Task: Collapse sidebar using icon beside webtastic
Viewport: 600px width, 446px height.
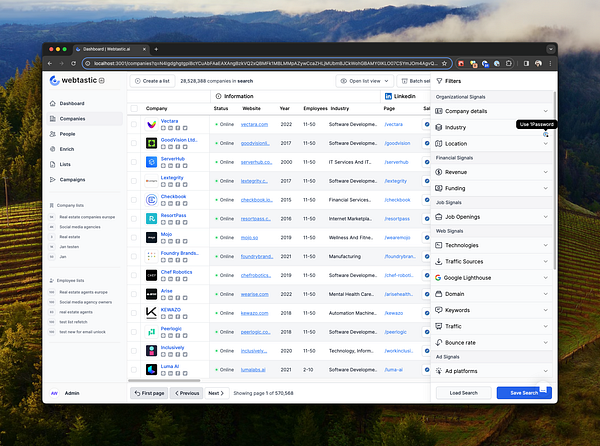Action: (x=102, y=81)
